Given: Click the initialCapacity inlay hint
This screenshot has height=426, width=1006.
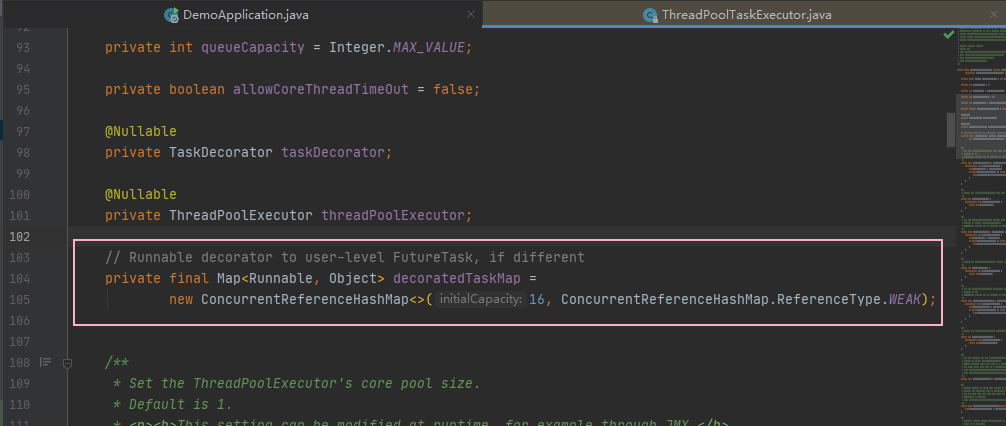Looking at the screenshot, I should pyautogui.click(x=480, y=299).
